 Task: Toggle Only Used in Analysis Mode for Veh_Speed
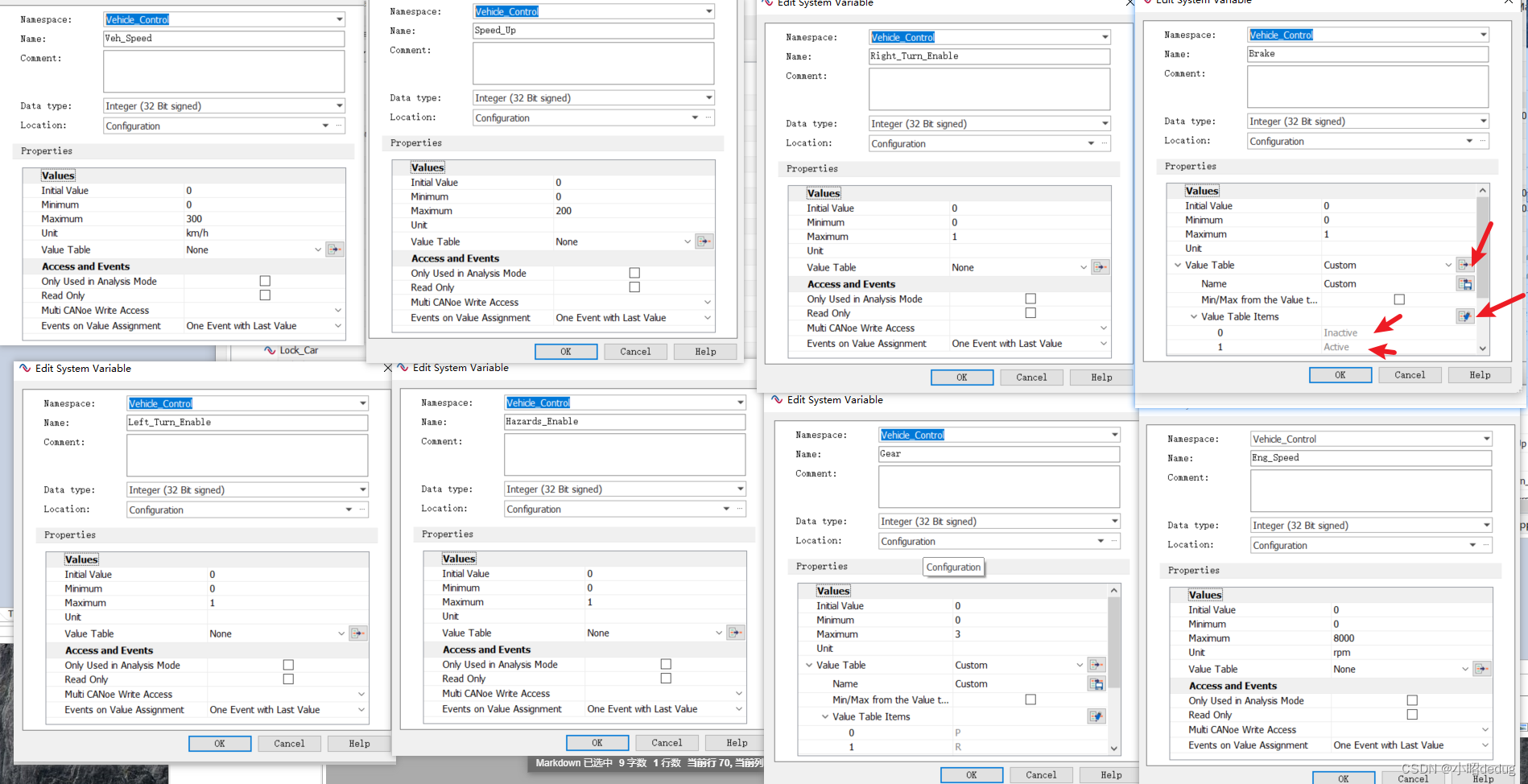pos(265,281)
